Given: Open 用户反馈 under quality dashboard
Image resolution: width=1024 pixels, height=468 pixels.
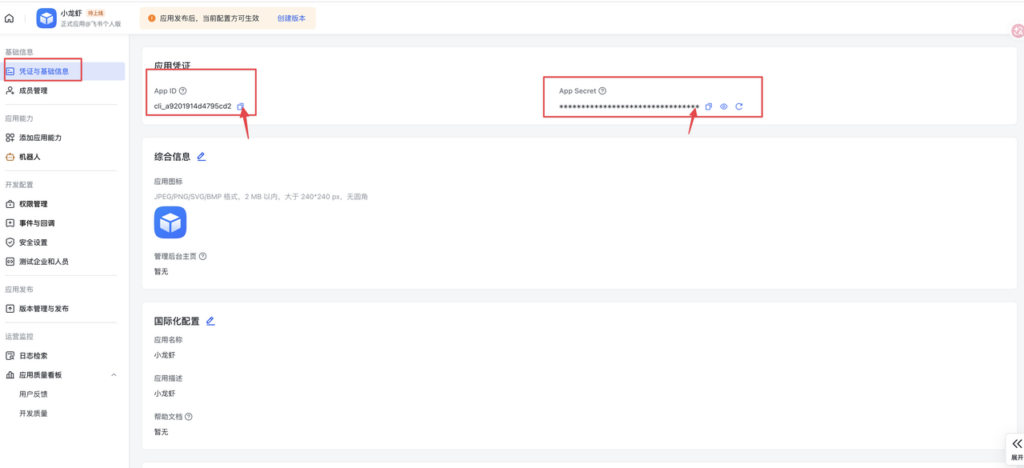Looking at the screenshot, I should 33,394.
